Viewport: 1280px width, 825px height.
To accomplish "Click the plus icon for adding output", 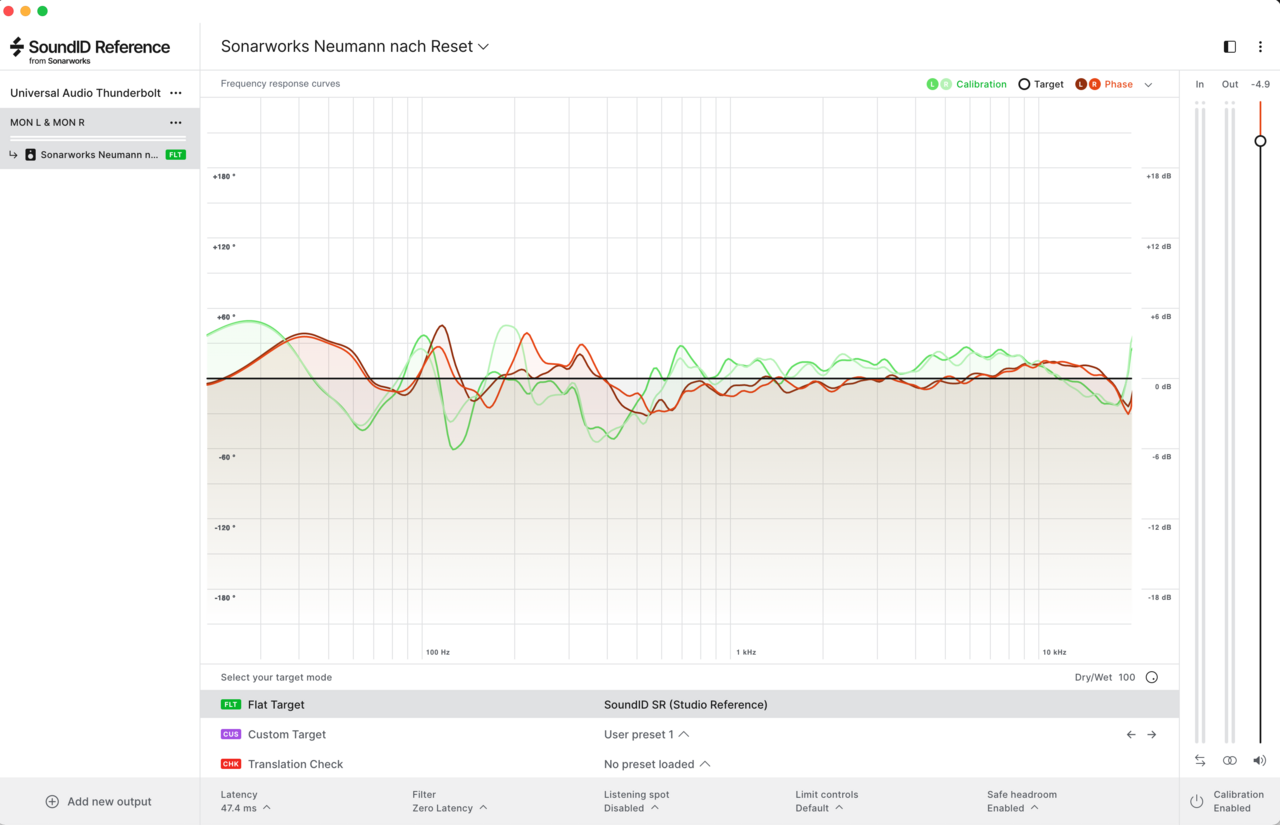I will click(x=52, y=801).
